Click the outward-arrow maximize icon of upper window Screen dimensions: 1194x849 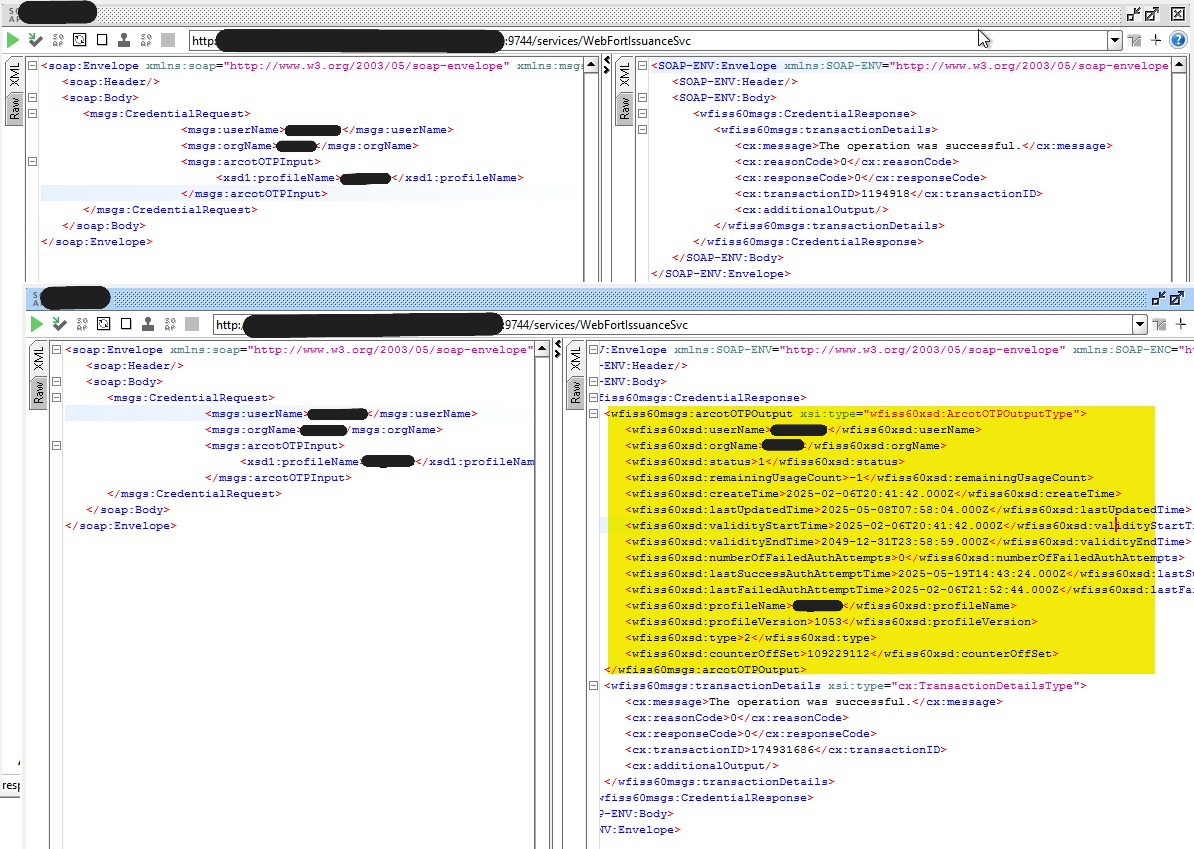(1152, 14)
